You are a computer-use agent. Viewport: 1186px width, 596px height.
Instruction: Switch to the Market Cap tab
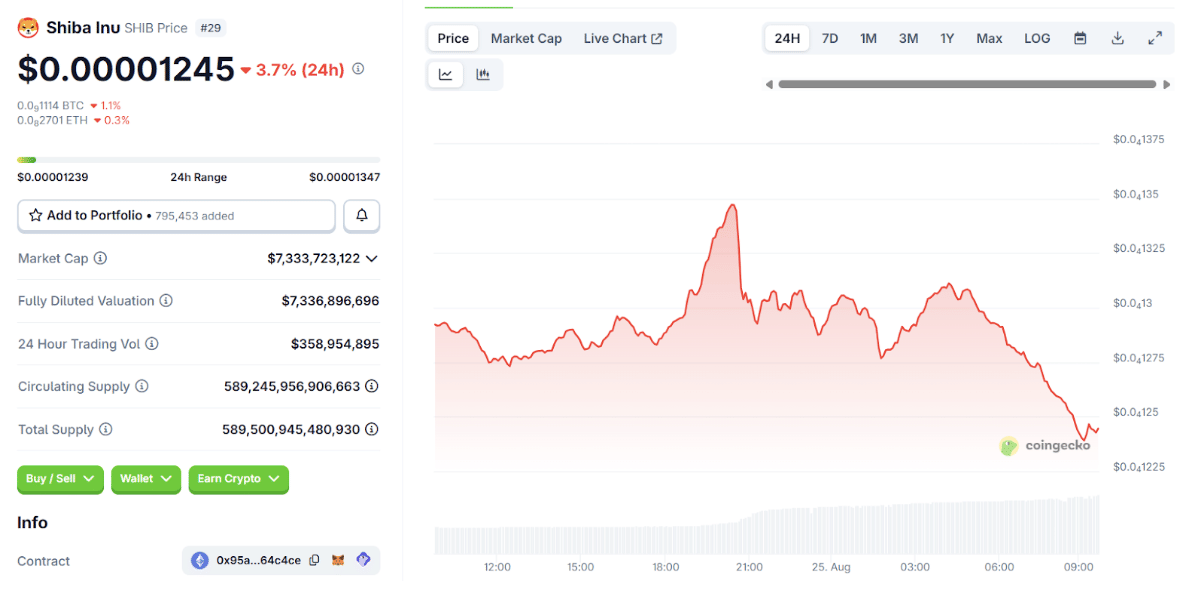tap(526, 39)
